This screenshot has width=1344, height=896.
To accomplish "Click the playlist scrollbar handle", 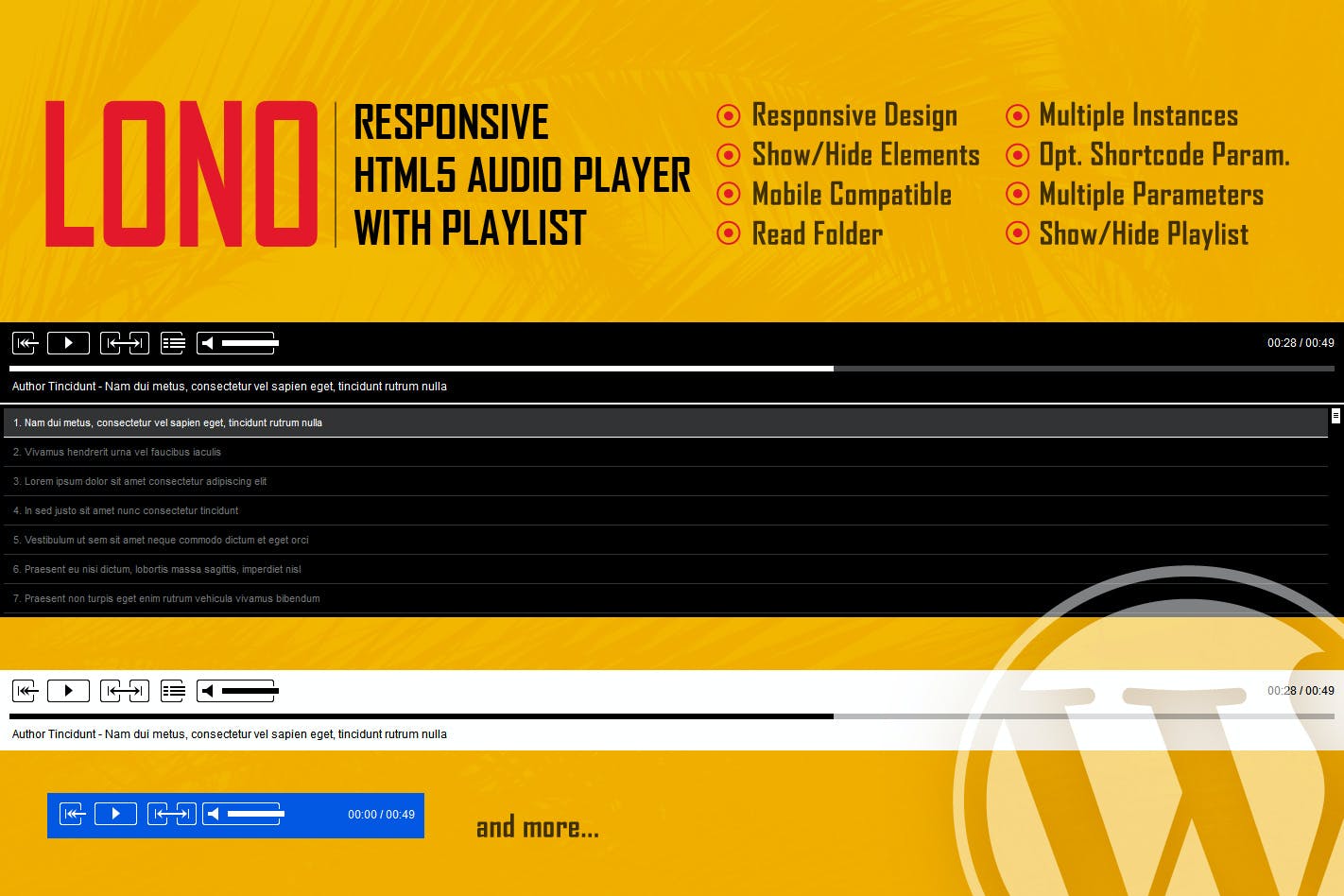I will (x=1335, y=416).
